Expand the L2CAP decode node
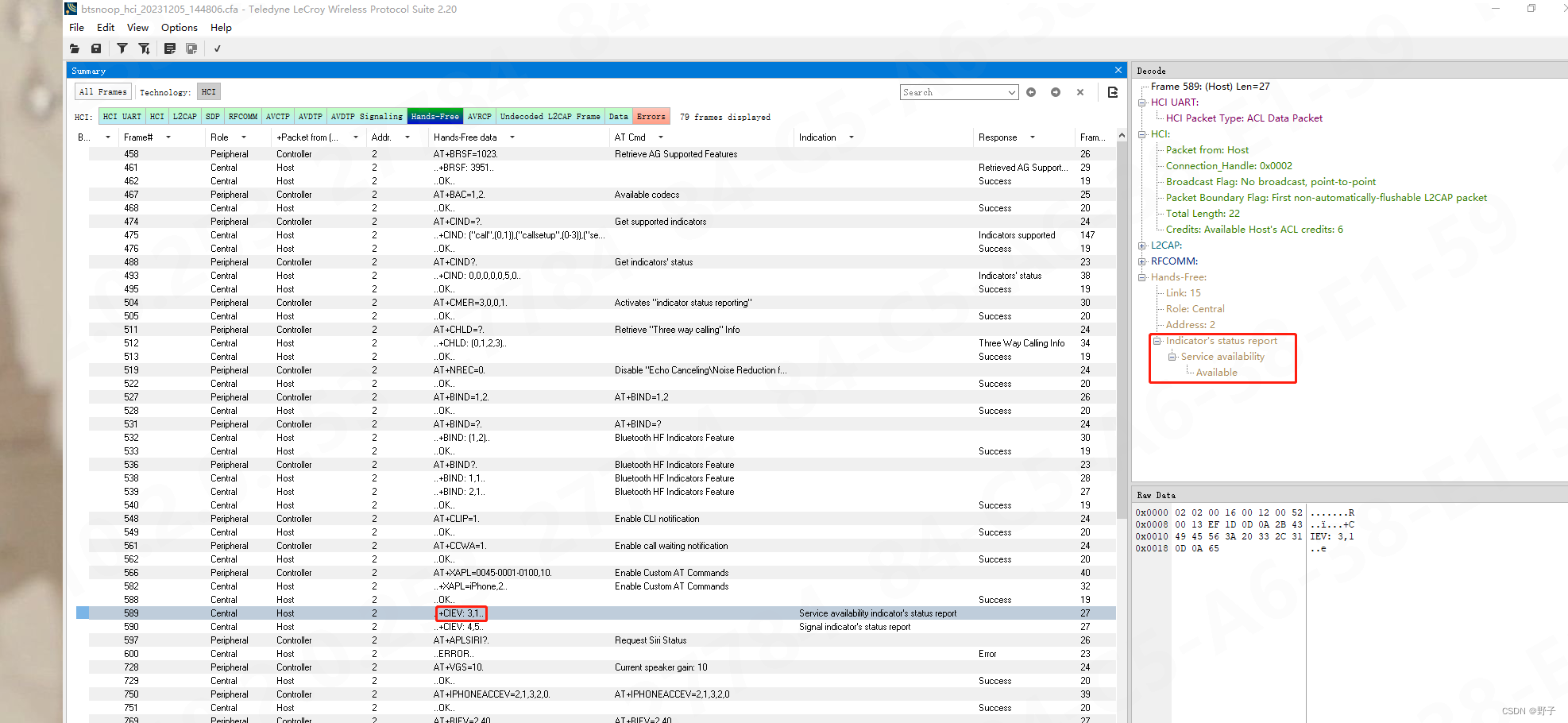 click(1141, 245)
